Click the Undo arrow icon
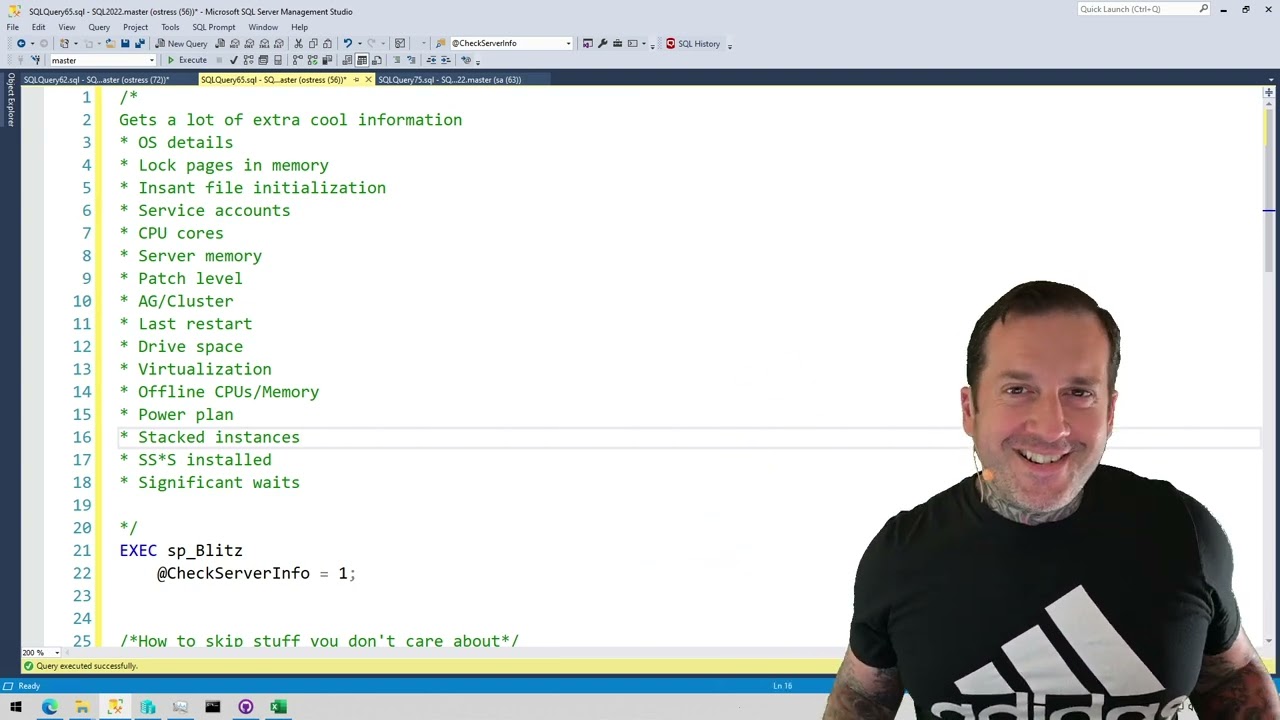The image size is (1280, 720). click(x=348, y=44)
